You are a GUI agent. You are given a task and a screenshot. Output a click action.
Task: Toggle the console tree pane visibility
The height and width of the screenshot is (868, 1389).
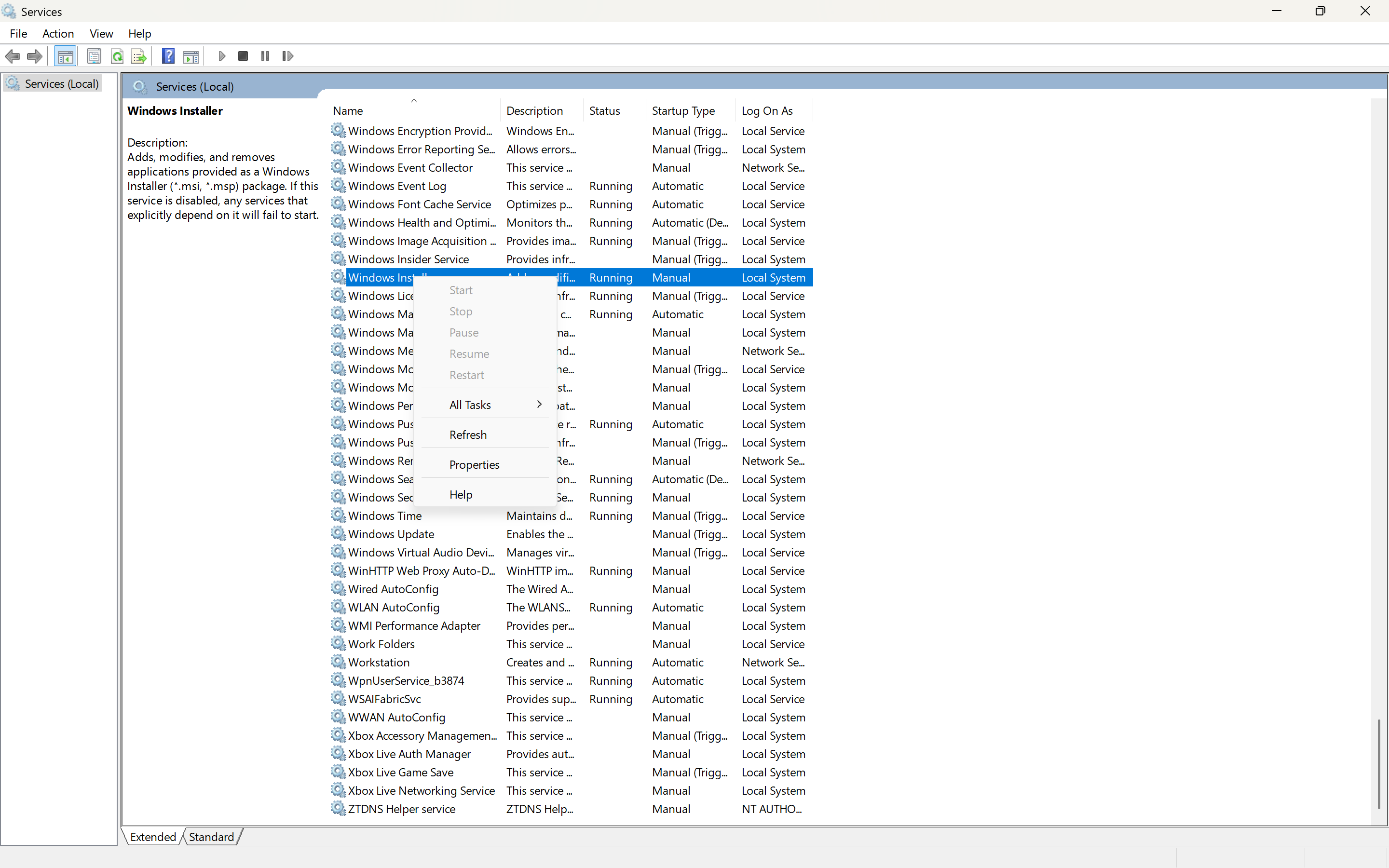[x=65, y=55]
